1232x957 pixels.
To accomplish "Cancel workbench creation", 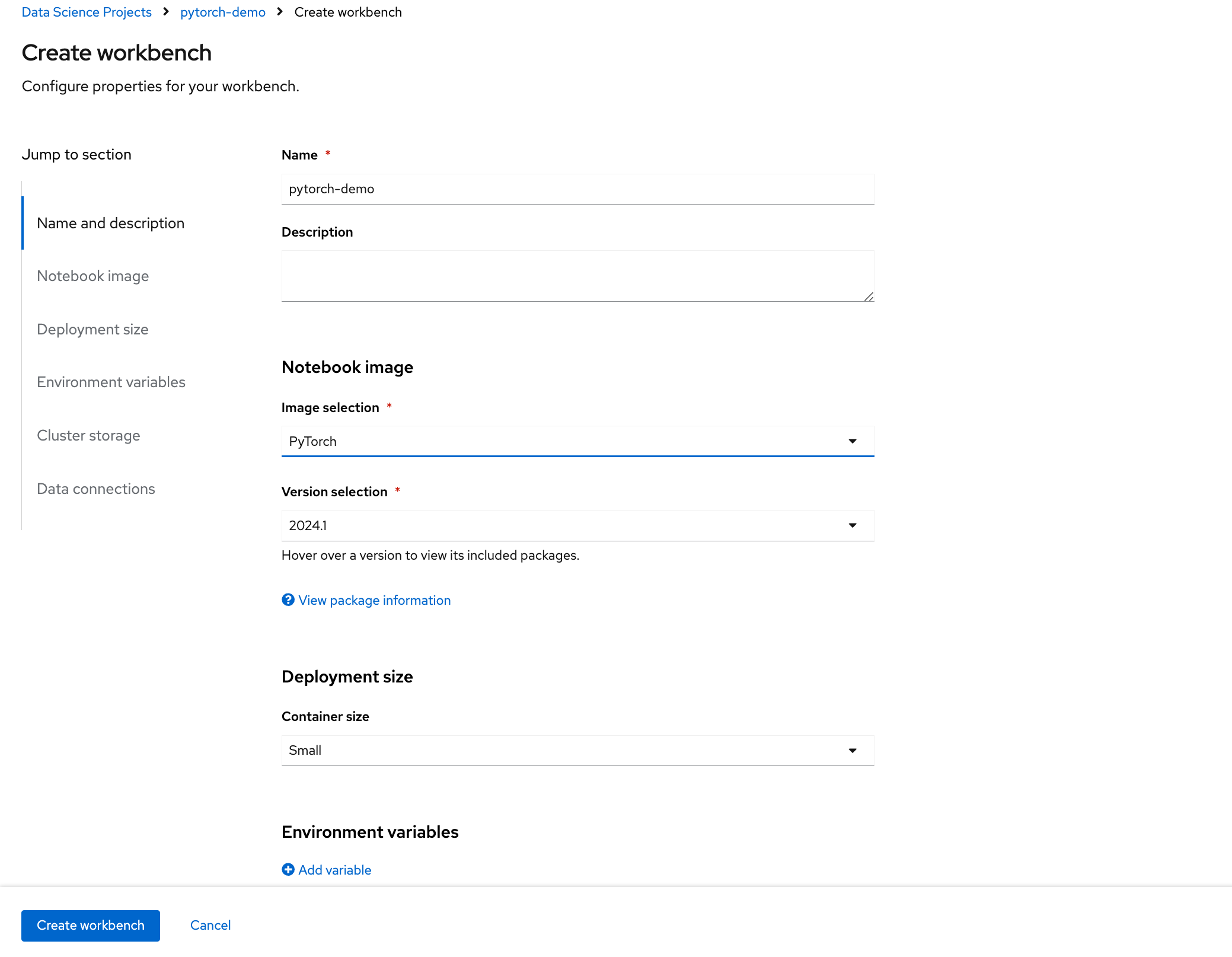I will pyautogui.click(x=210, y=926).
